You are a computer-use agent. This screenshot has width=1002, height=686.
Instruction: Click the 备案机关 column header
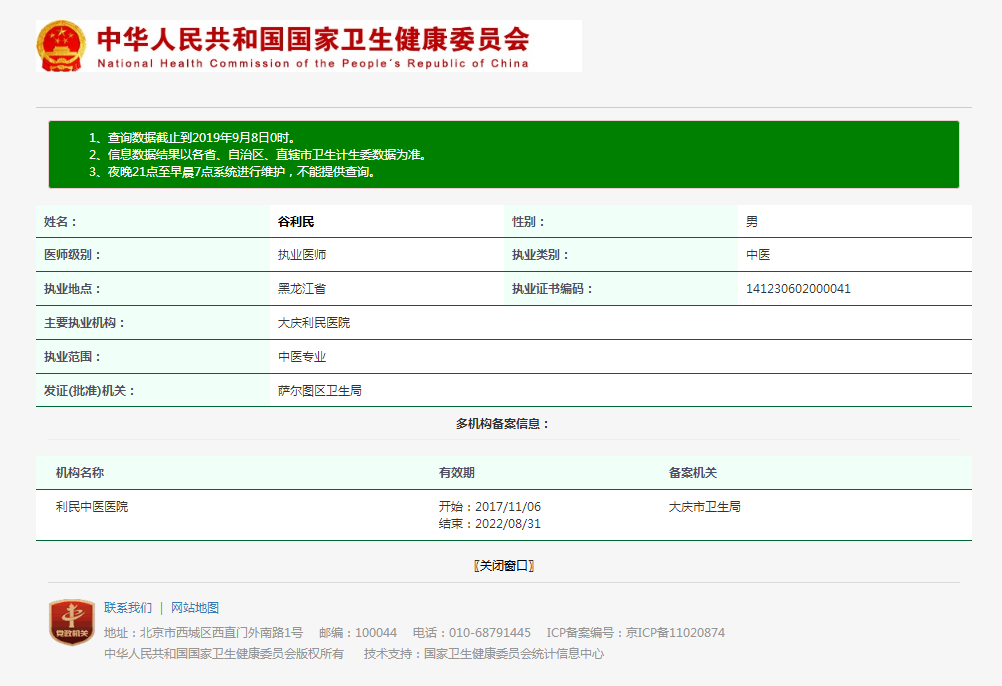click(x=693, y=473)
